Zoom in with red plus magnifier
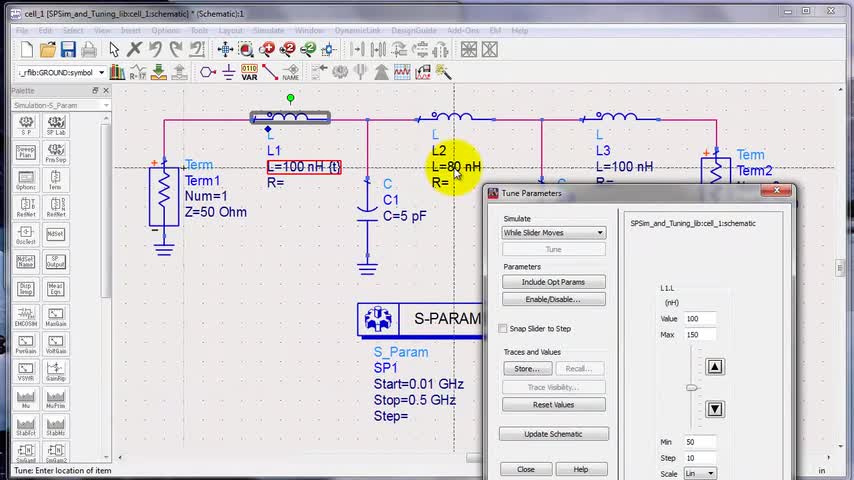This screenshot has height=480, width=854. [x=266, y=50]
